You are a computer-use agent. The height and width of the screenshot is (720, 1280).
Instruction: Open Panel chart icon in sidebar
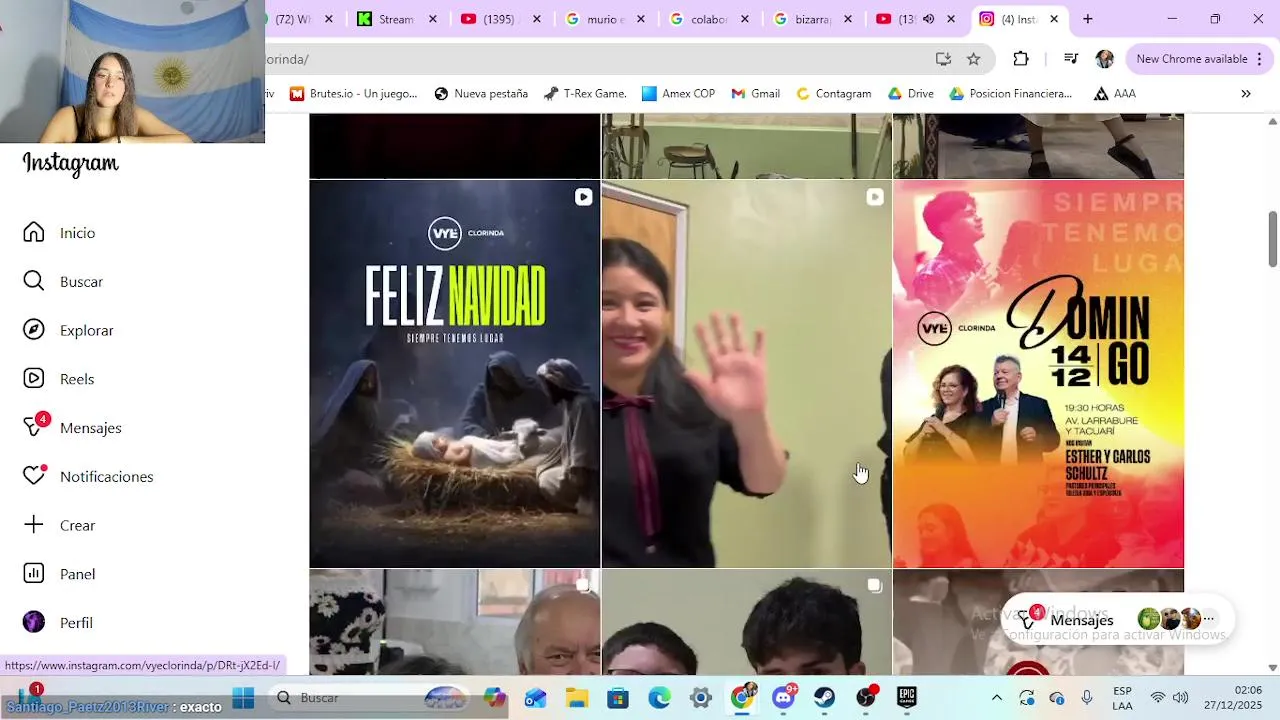34,574
